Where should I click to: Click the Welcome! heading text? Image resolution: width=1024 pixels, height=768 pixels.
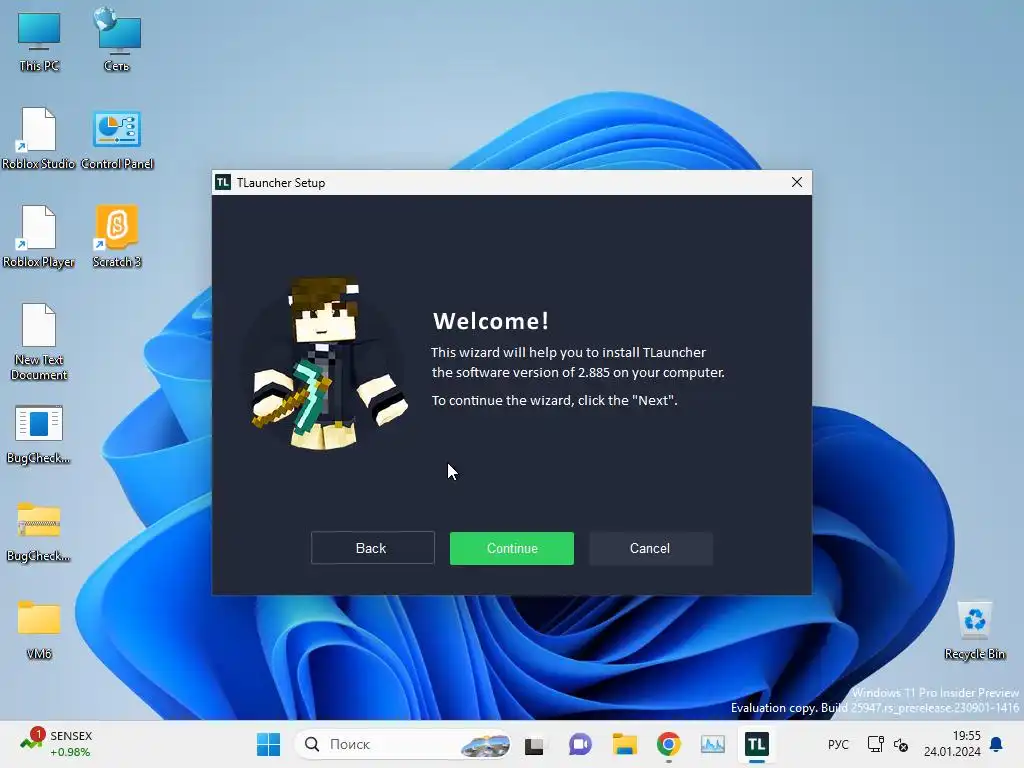coord(491,321)
